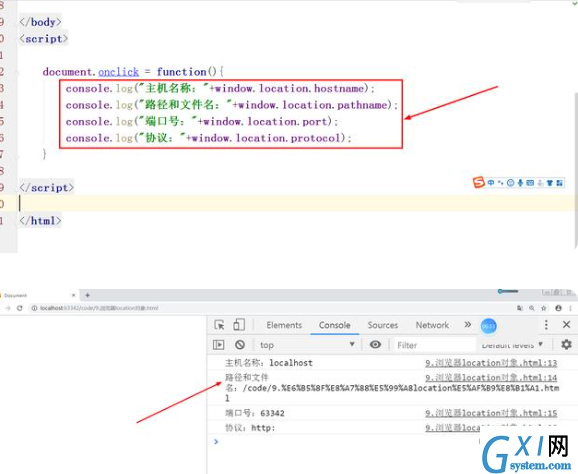Screen dimensions: 578x474
Task: Reload the page with refresh icon
Action: pos(20,308)
